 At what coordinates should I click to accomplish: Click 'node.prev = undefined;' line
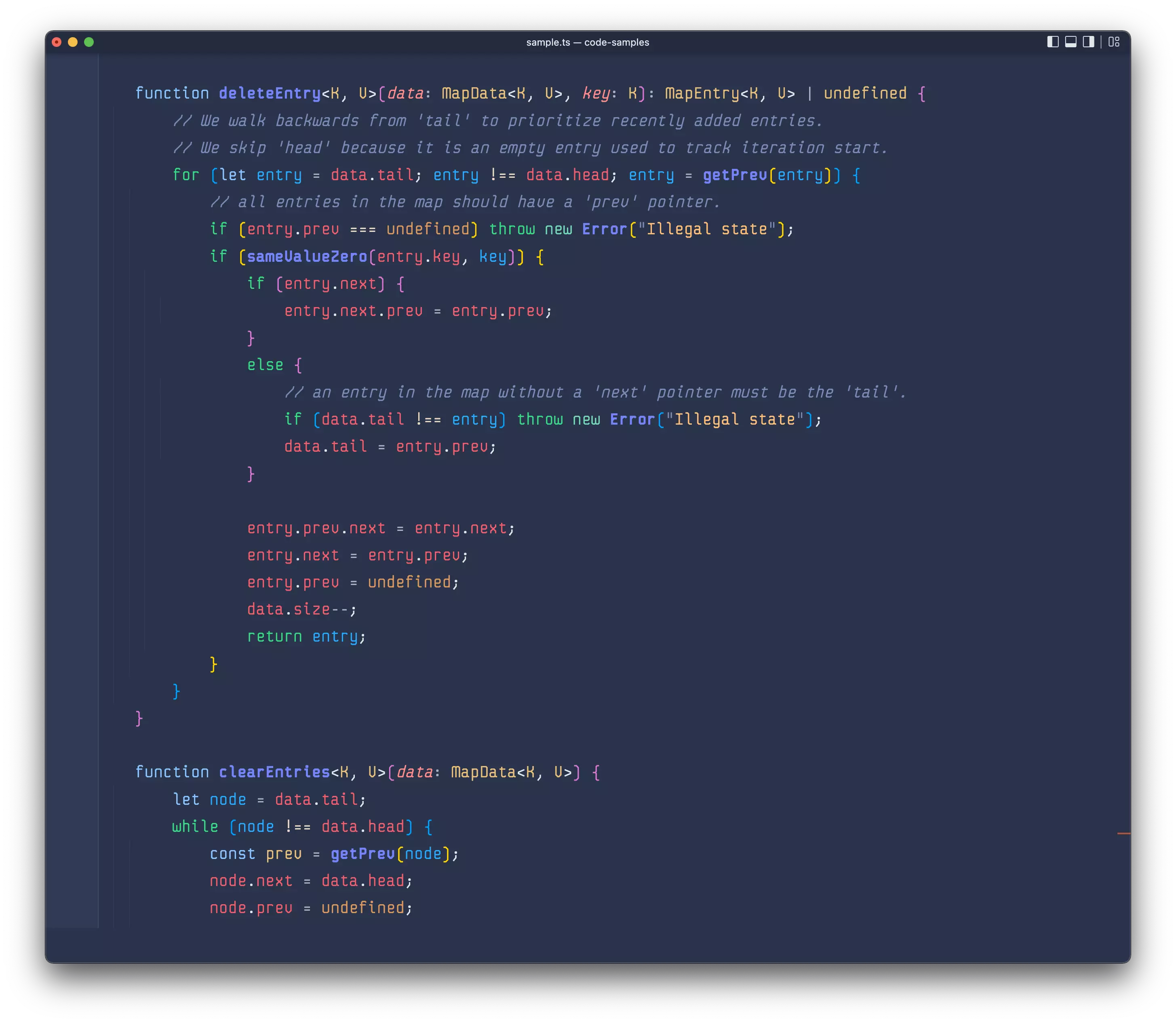pos(310,908)
